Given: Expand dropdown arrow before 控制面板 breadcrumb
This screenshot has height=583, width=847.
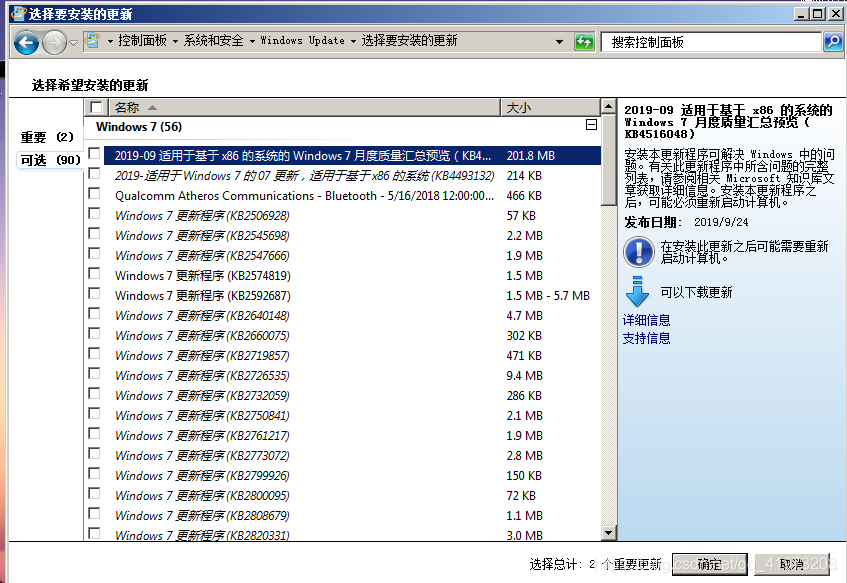Looking at the screenshot, I should click(x=110, y=41).
